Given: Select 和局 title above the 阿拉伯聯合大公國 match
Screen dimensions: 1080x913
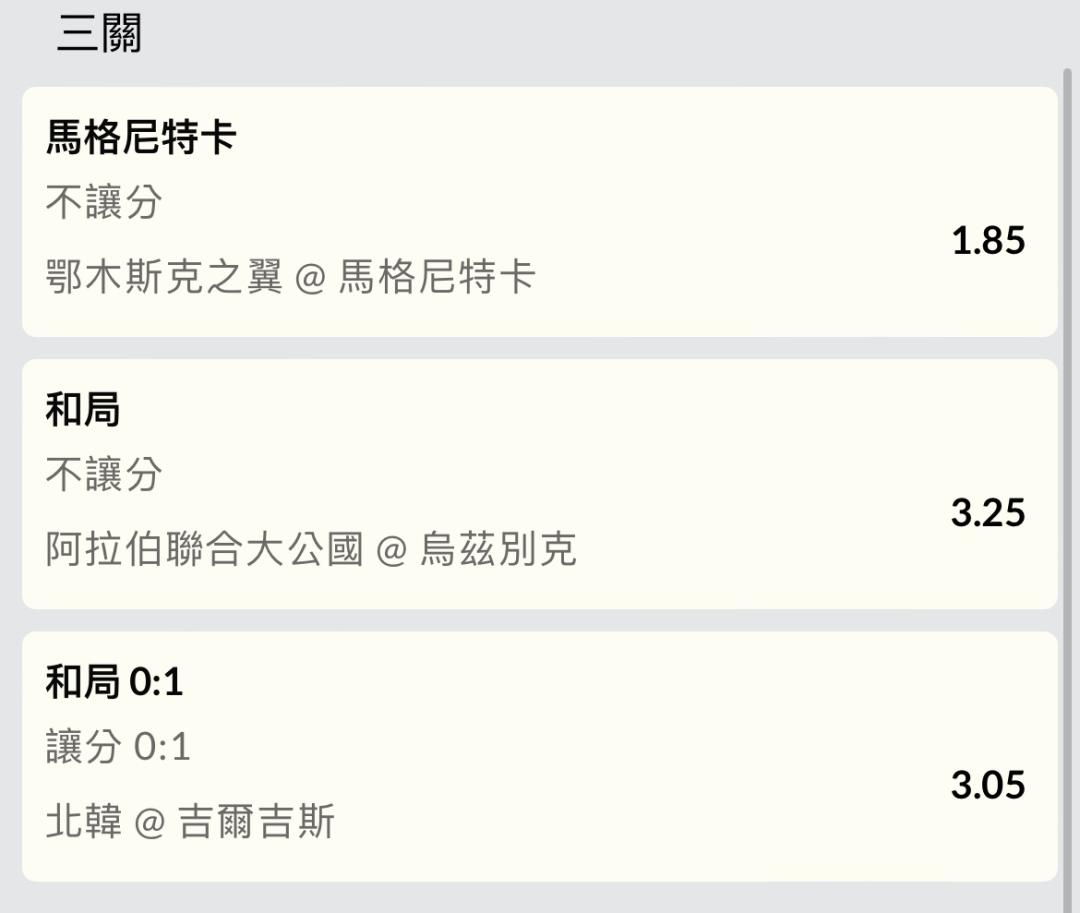Looking at the screenshot, I should coord(83,410).
